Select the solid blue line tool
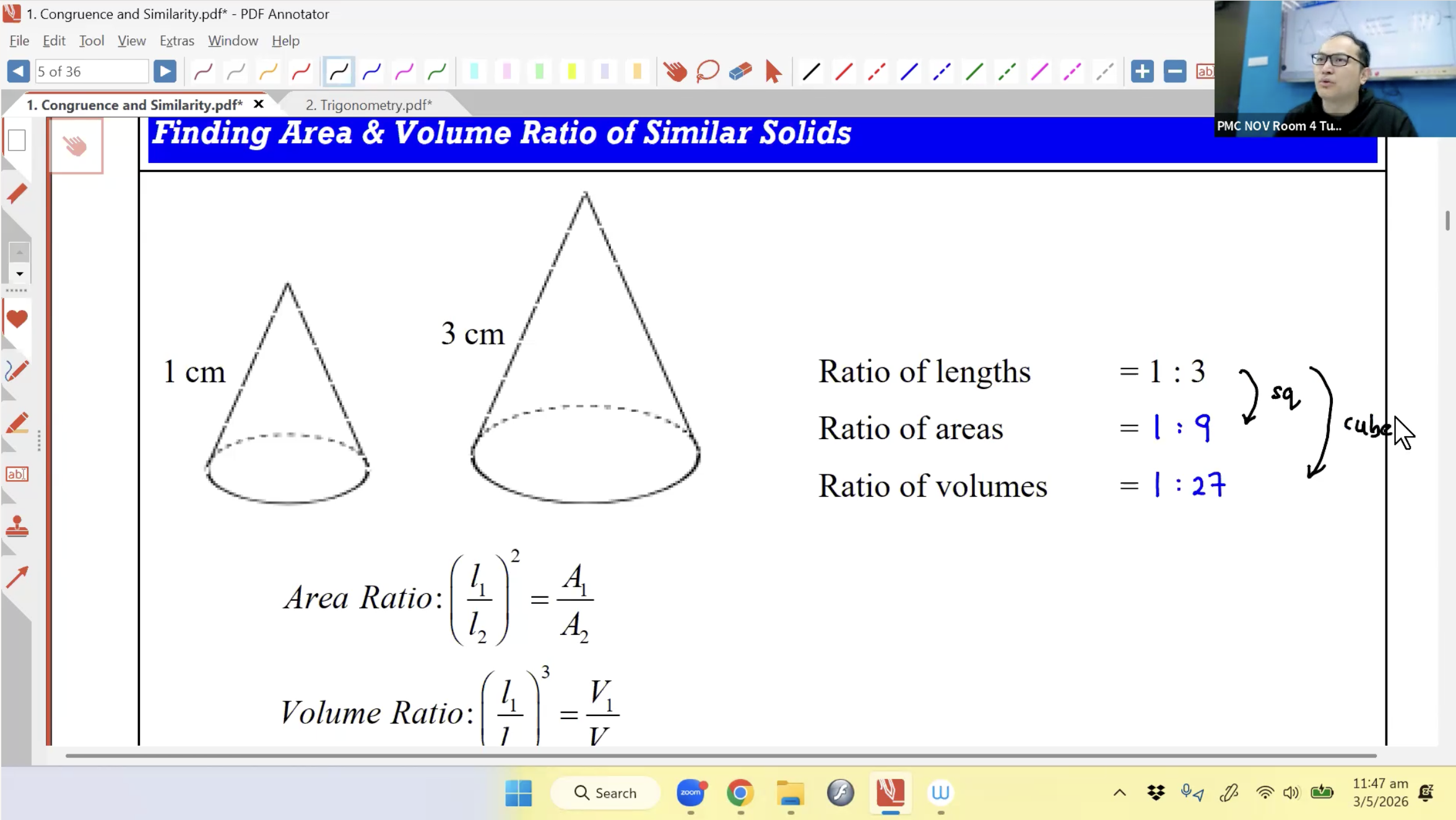The image size is (1456, 820). 909,72
